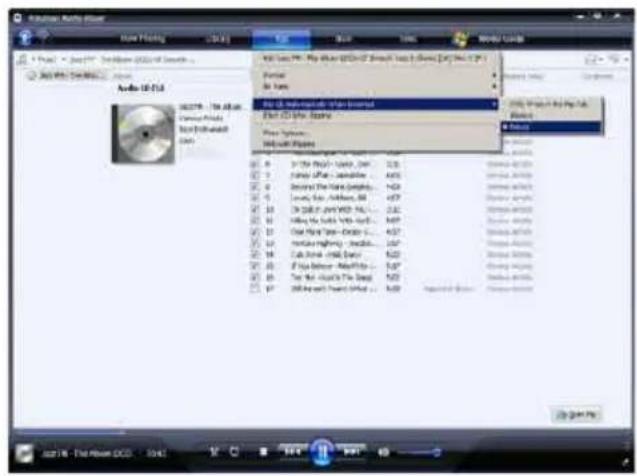Screen dimensions: 637x476
Task: Toggle checkbox for track 8
Action: click(x=255, y=187)
